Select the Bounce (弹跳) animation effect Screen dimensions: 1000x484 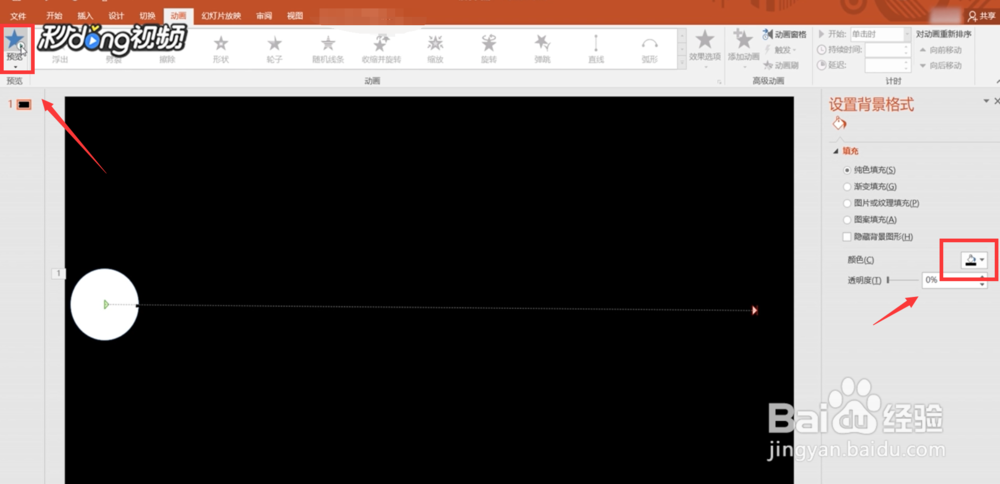coord(542,50)
